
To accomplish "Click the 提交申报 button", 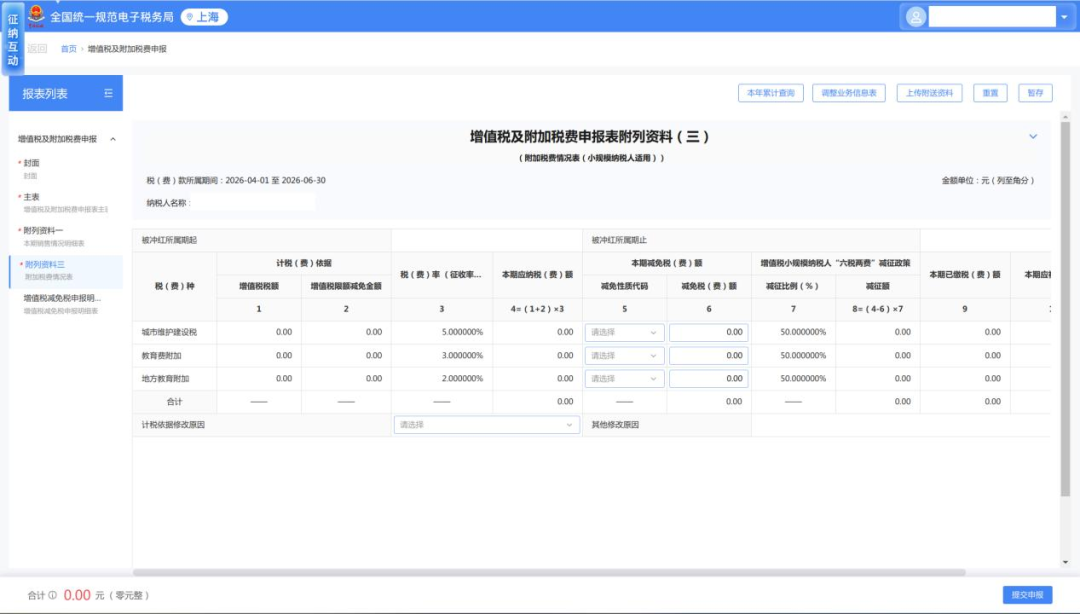I will 1027,595.
